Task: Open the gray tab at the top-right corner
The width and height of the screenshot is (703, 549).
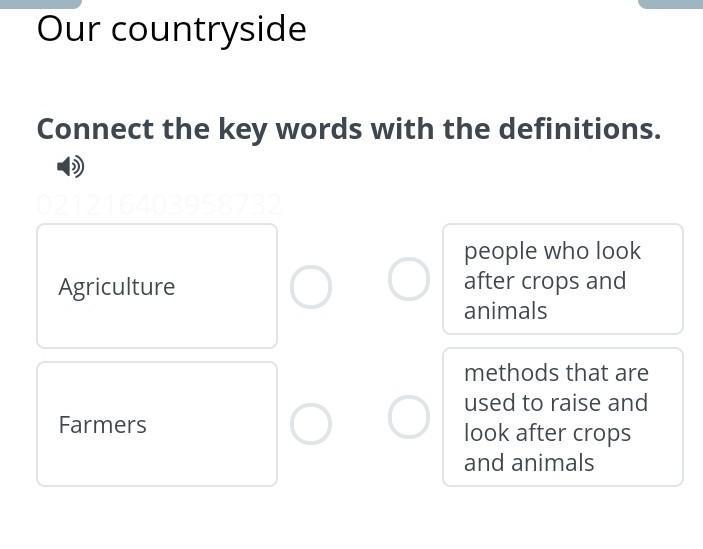Action: point(671,4)
